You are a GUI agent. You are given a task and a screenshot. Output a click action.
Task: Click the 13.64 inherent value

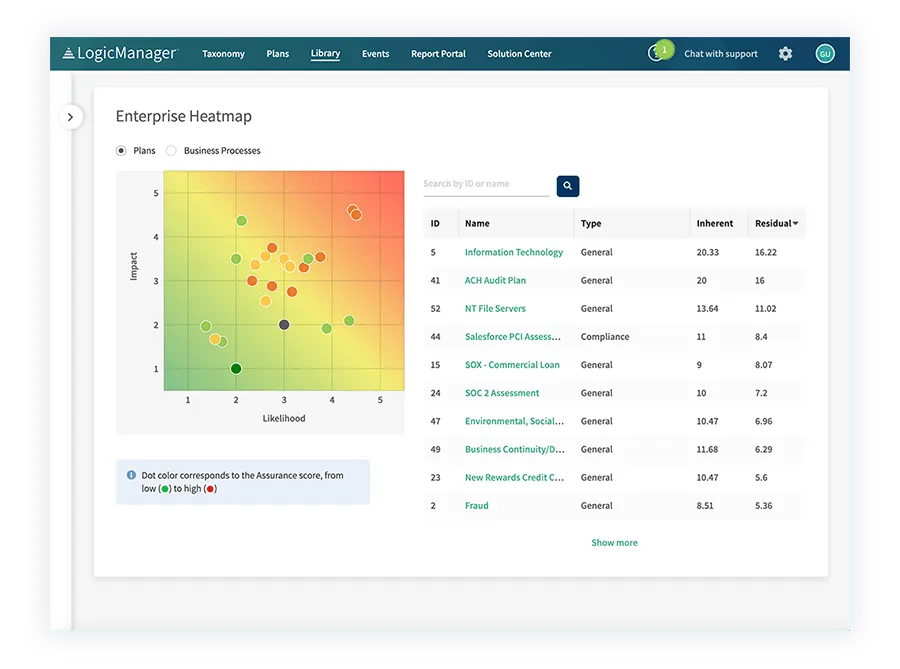pos(707,308)
